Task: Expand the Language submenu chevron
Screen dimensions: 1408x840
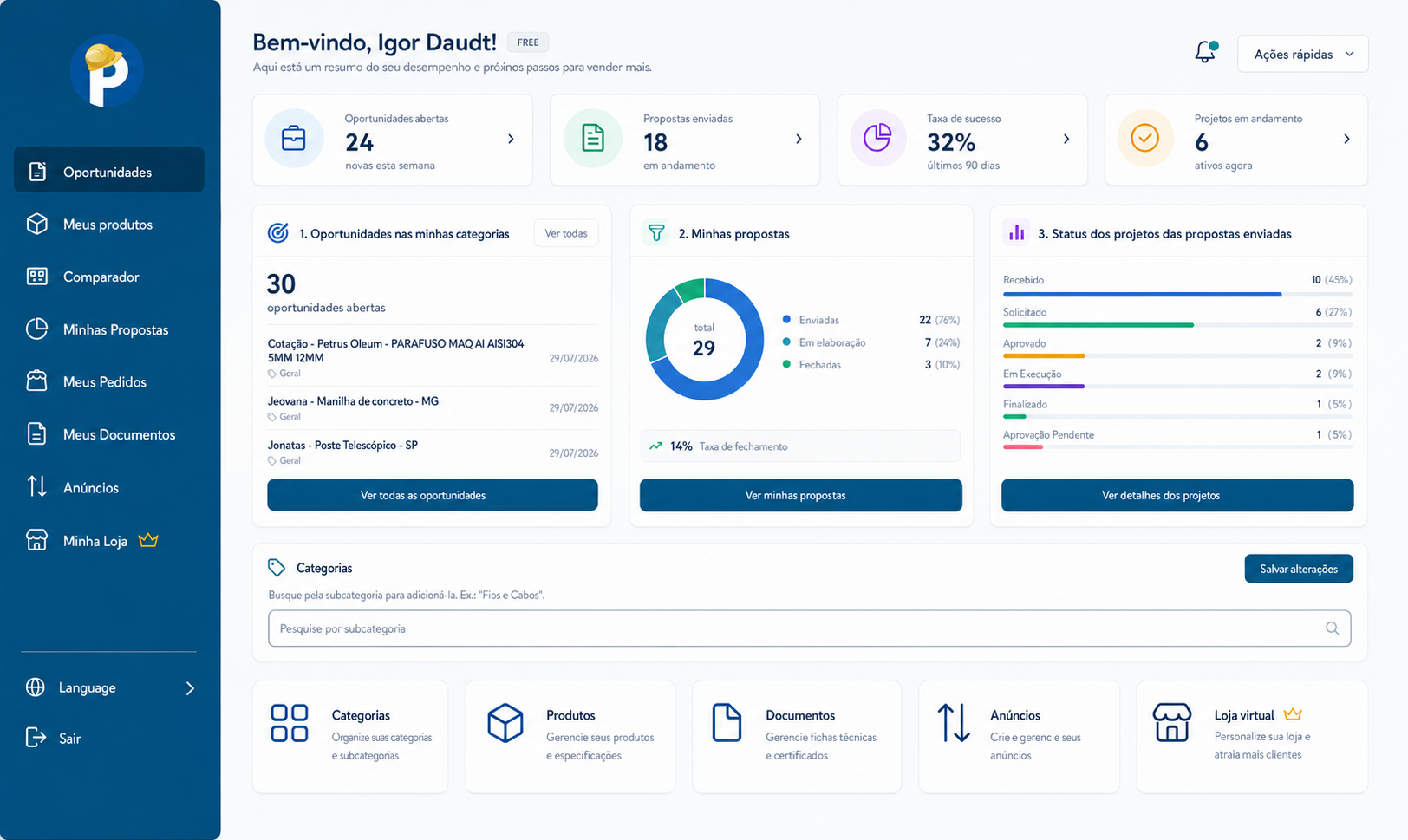Action: tap(190, 688)
